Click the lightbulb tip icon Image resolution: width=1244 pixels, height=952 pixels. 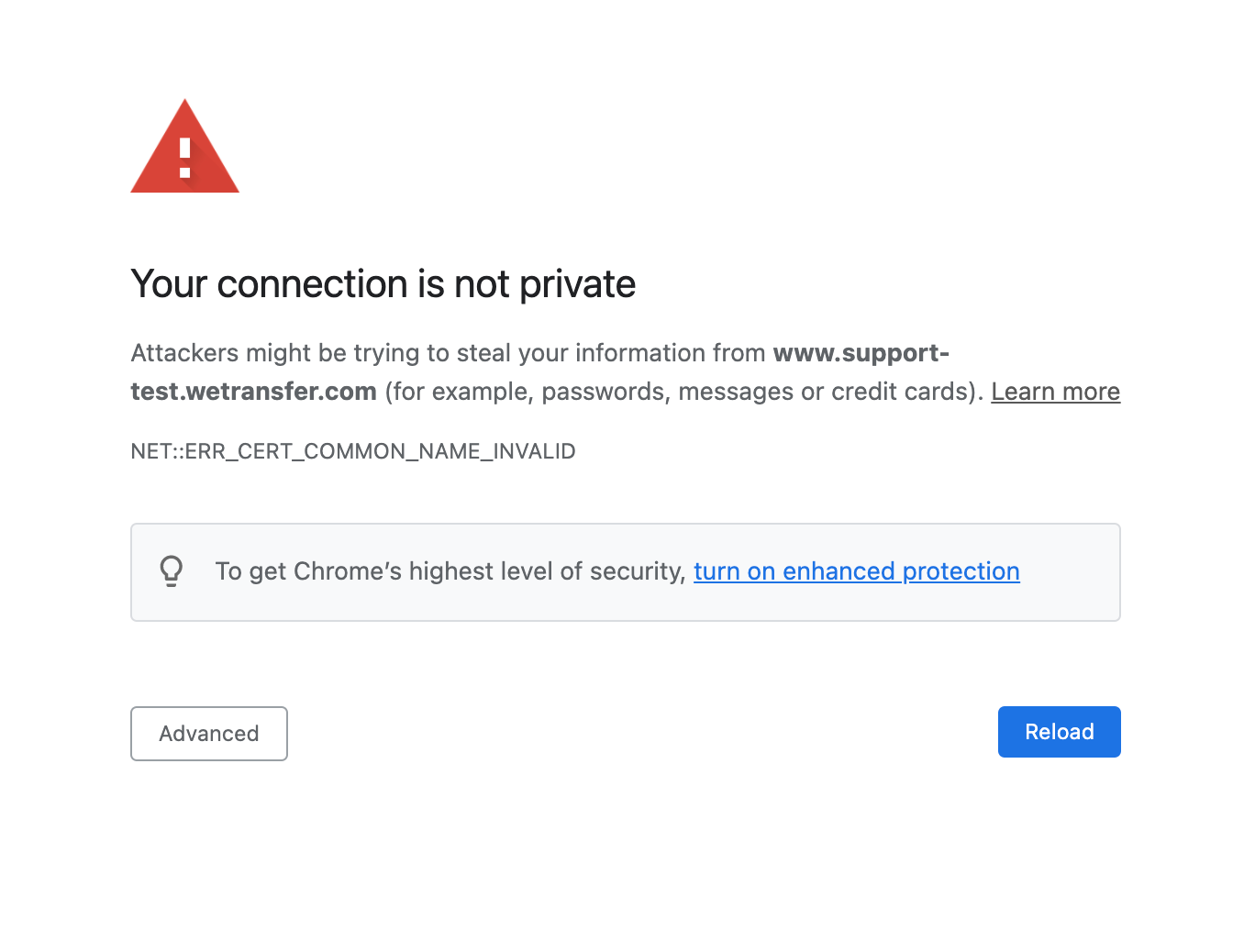click(172, 571)
